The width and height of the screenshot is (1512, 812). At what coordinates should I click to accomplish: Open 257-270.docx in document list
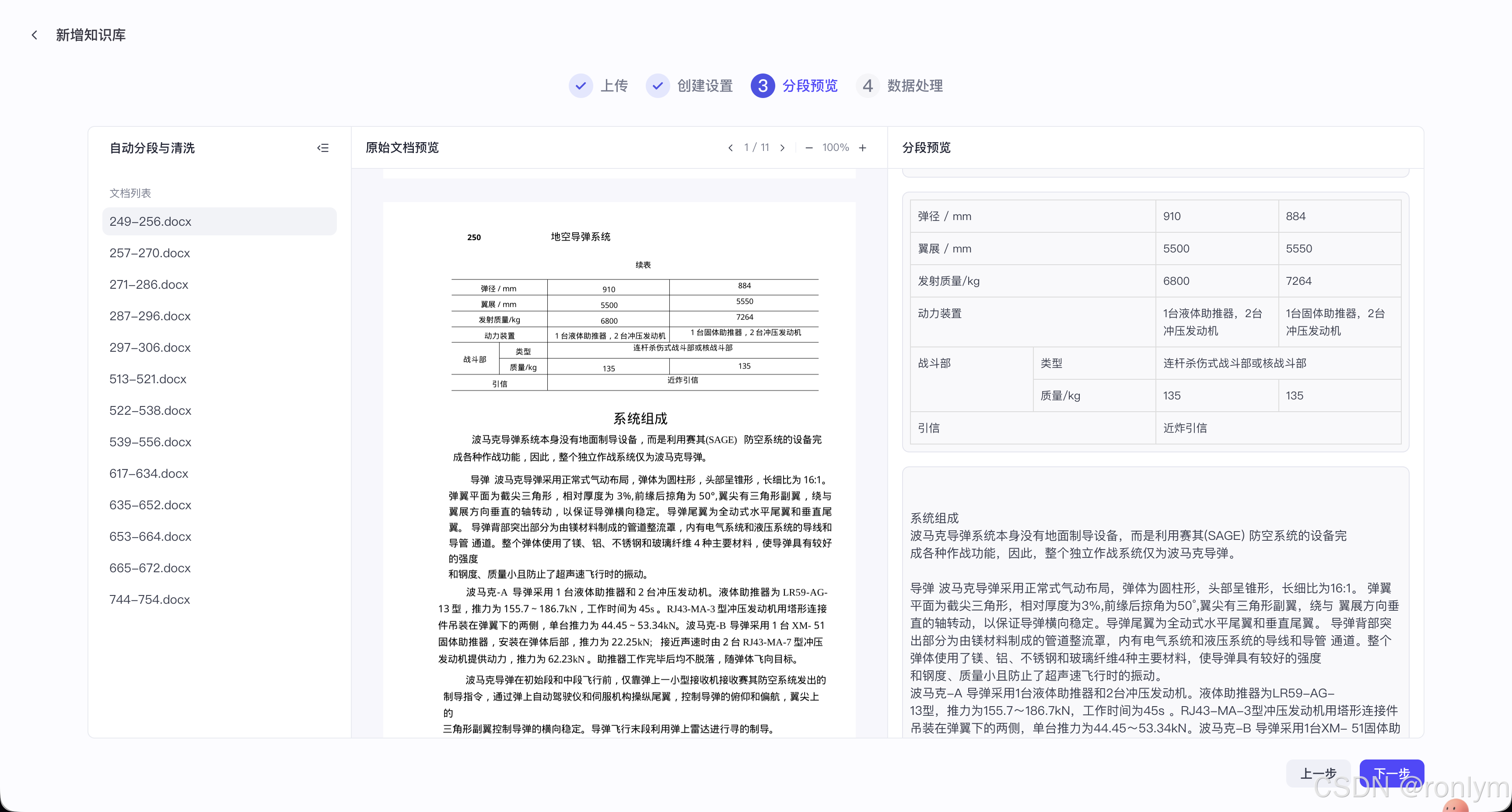point(220,253)
